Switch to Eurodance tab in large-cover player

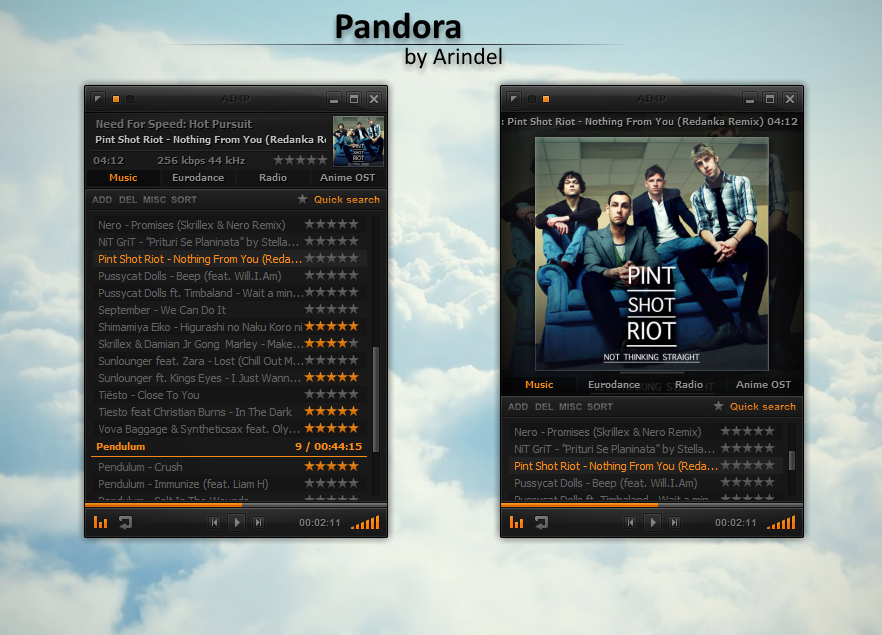(614, 385)
